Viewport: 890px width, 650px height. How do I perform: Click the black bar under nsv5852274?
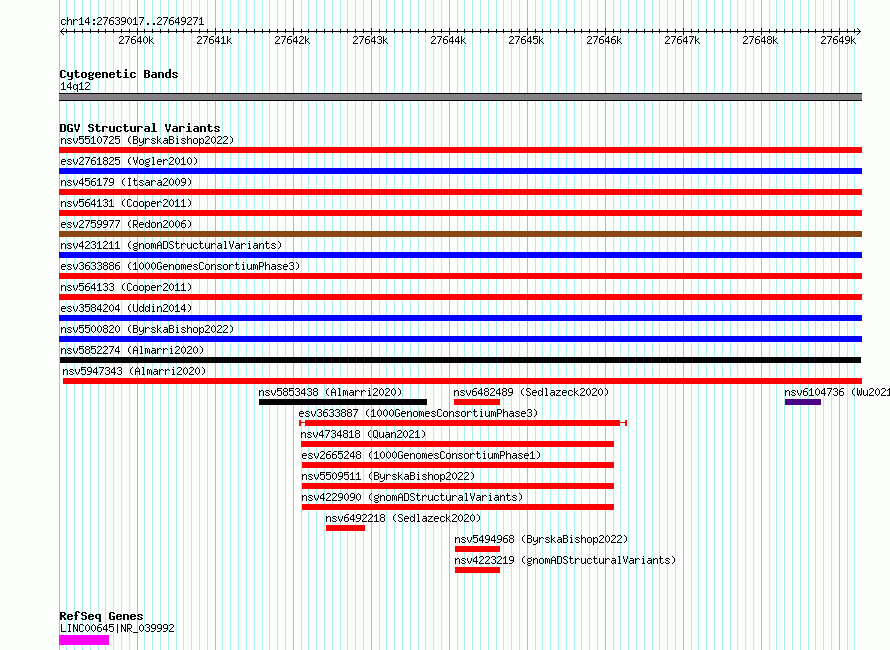[460, 360]
